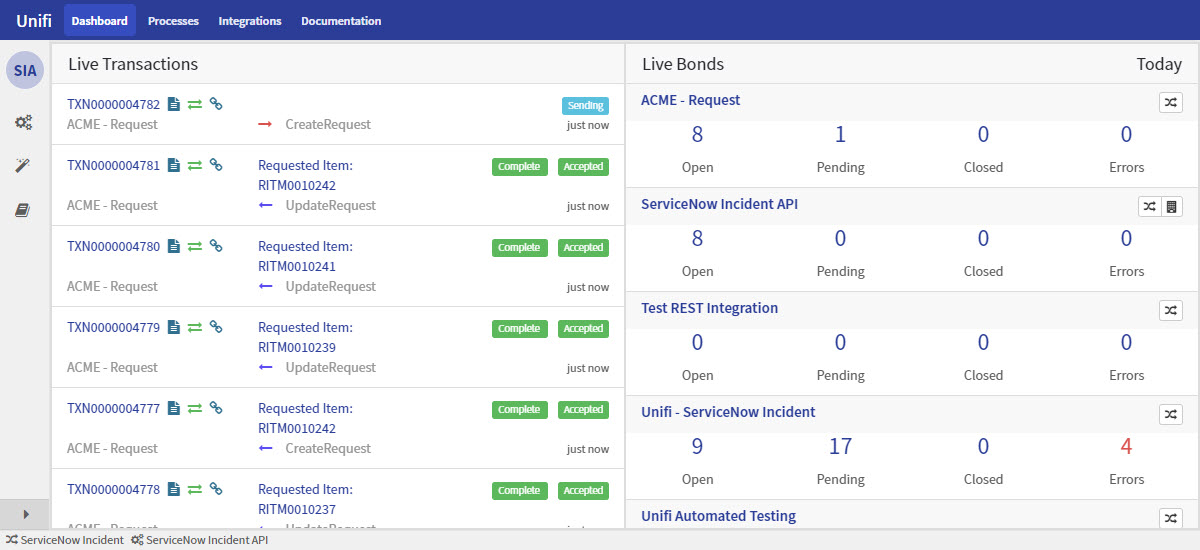
Task: Open the Integrations menu
Action: [x=250, y=21]
